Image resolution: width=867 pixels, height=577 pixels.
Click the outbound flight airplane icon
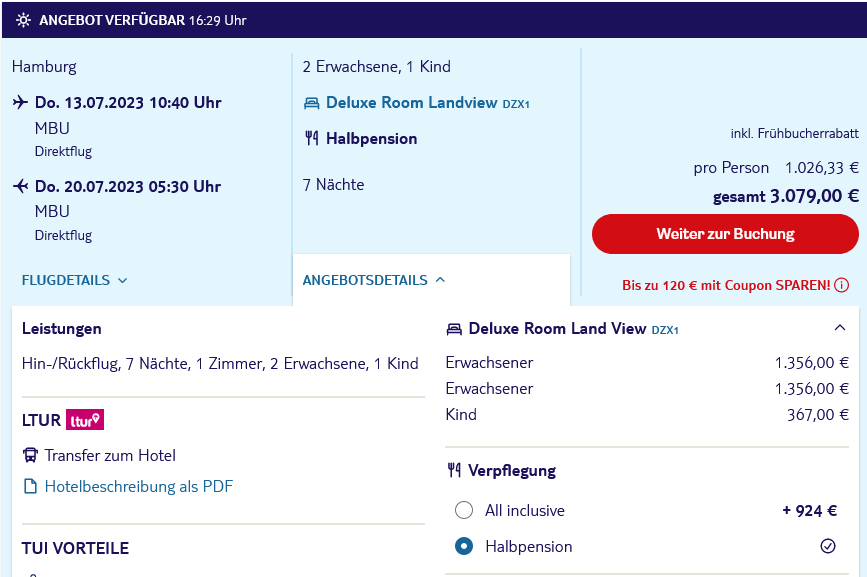(20, 102)
